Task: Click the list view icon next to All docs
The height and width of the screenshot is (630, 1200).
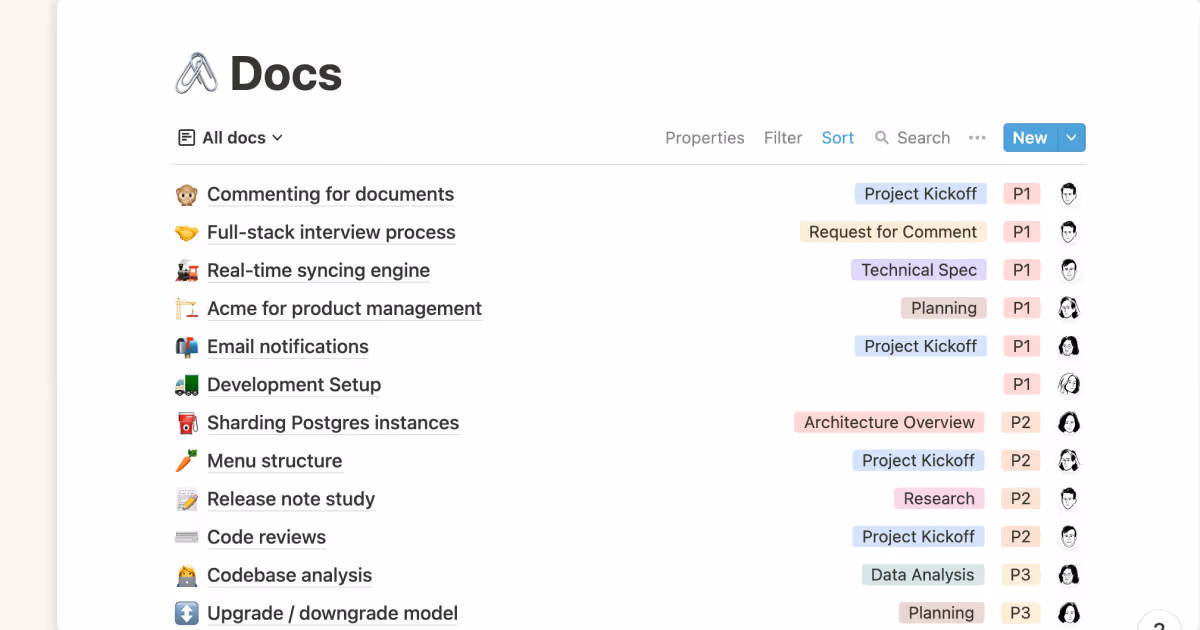Action: pos(185,137)
